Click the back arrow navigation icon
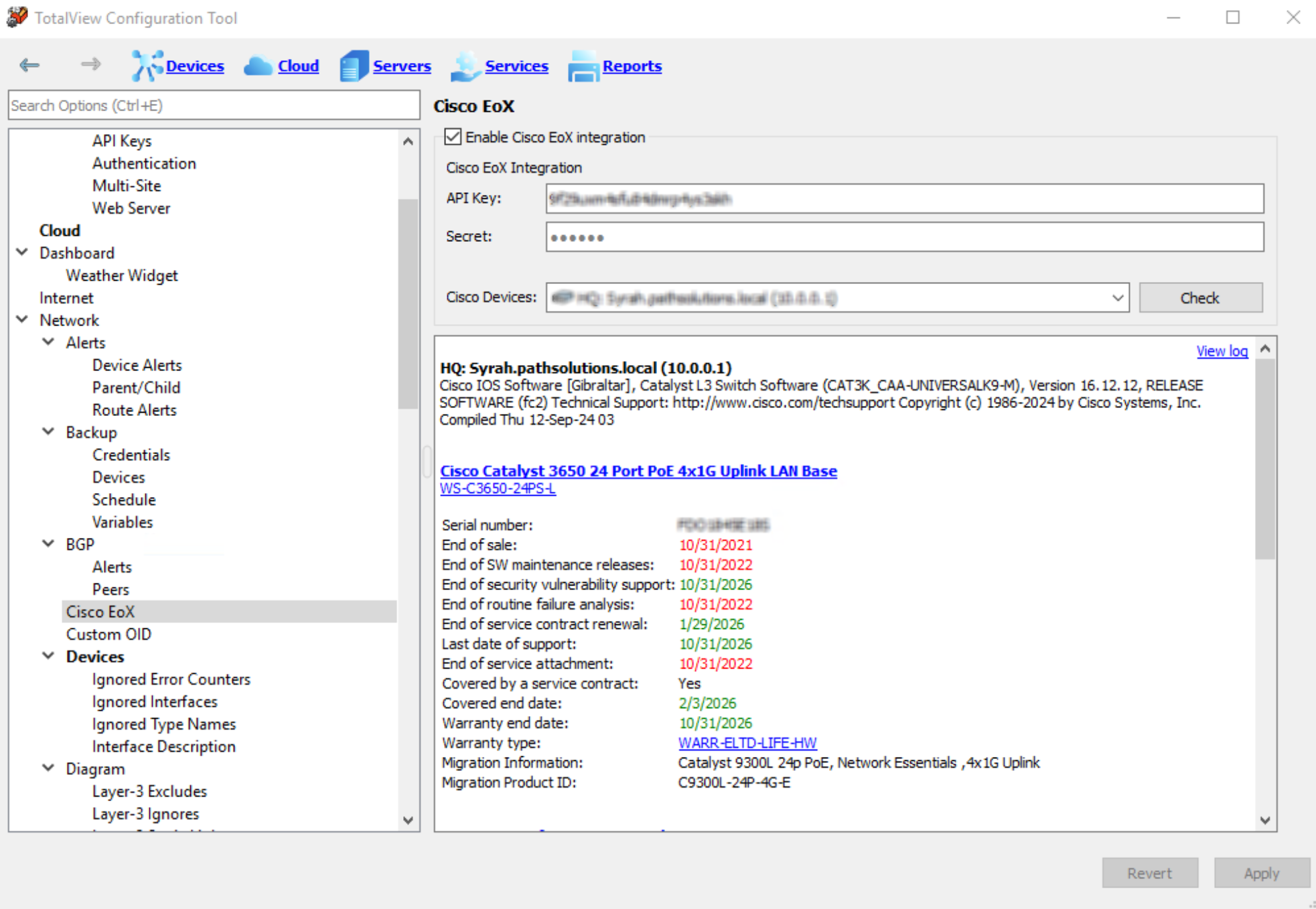This screenshot has width=1316, height=909. pyautogui.click(x=29, y=65)
